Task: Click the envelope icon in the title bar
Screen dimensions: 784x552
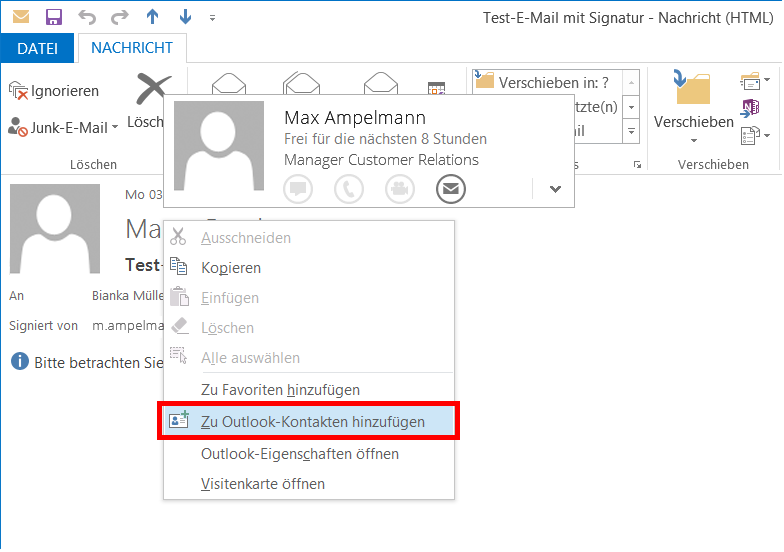Action: [20, 18]
